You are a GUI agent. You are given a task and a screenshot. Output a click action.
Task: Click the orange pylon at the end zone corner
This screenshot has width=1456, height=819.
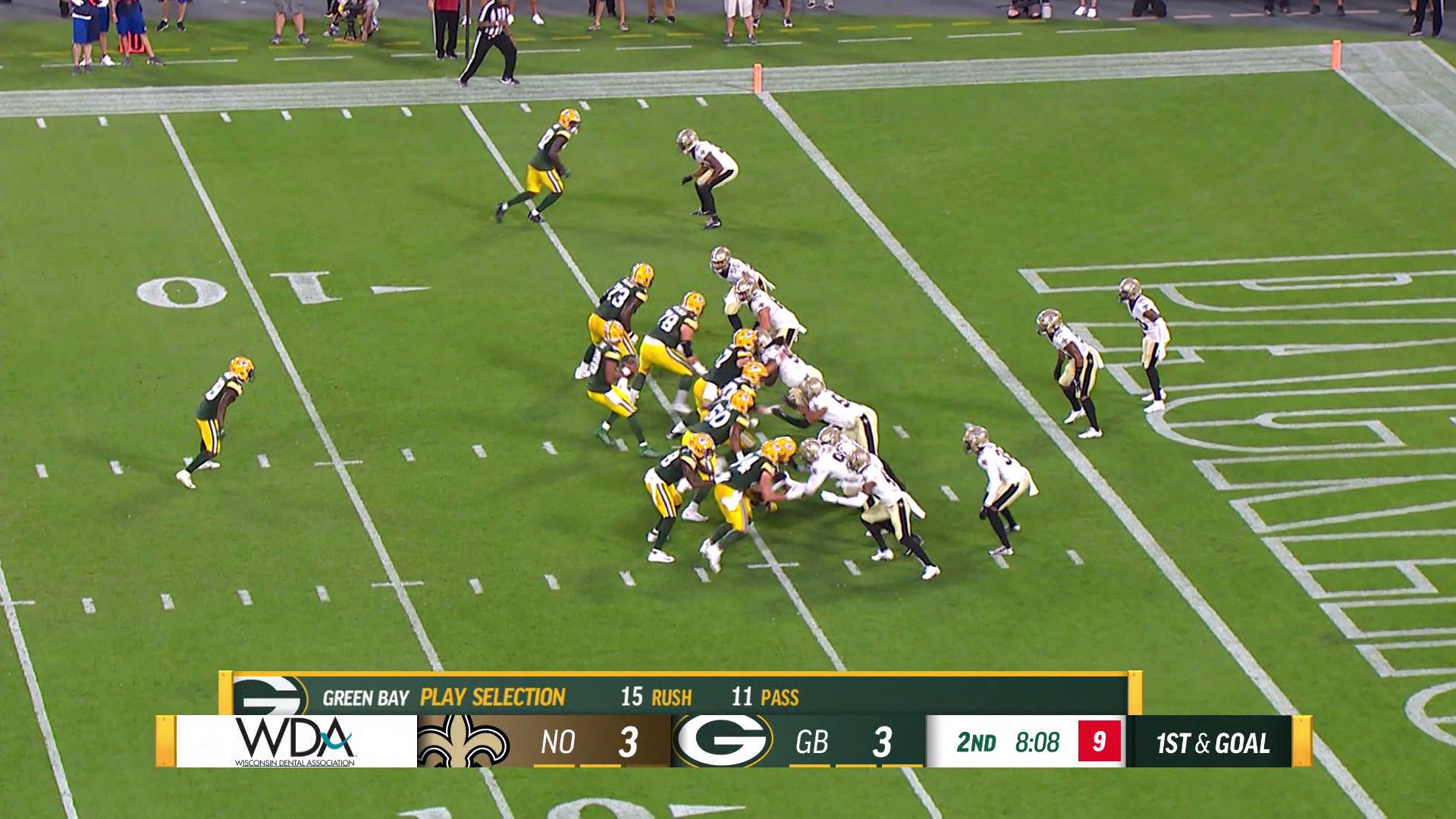click(1336, 55)
